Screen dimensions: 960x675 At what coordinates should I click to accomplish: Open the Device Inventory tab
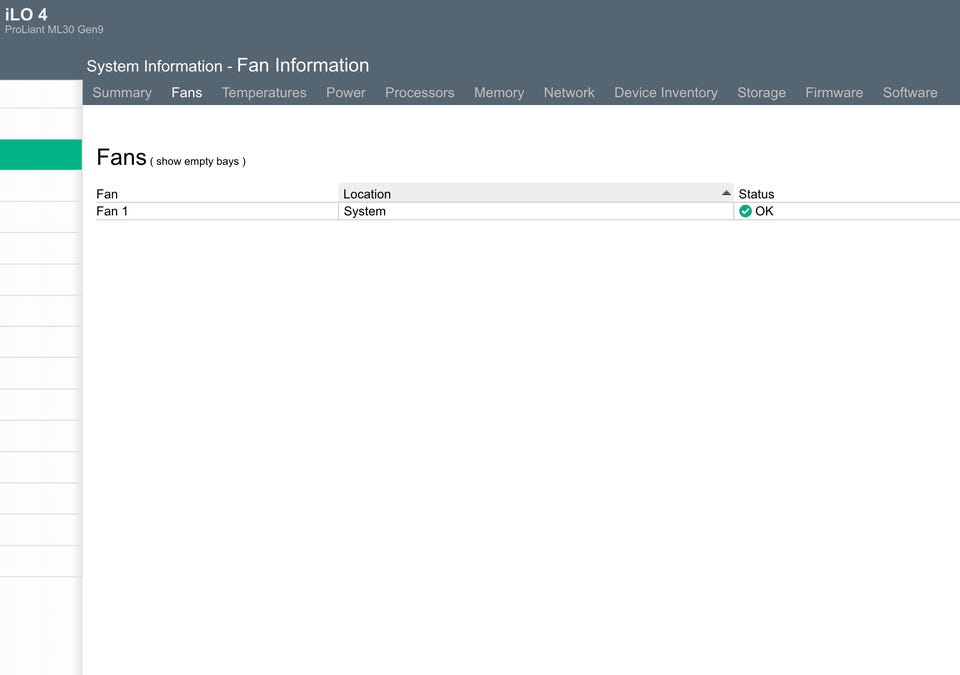click(x=666, y=92)
